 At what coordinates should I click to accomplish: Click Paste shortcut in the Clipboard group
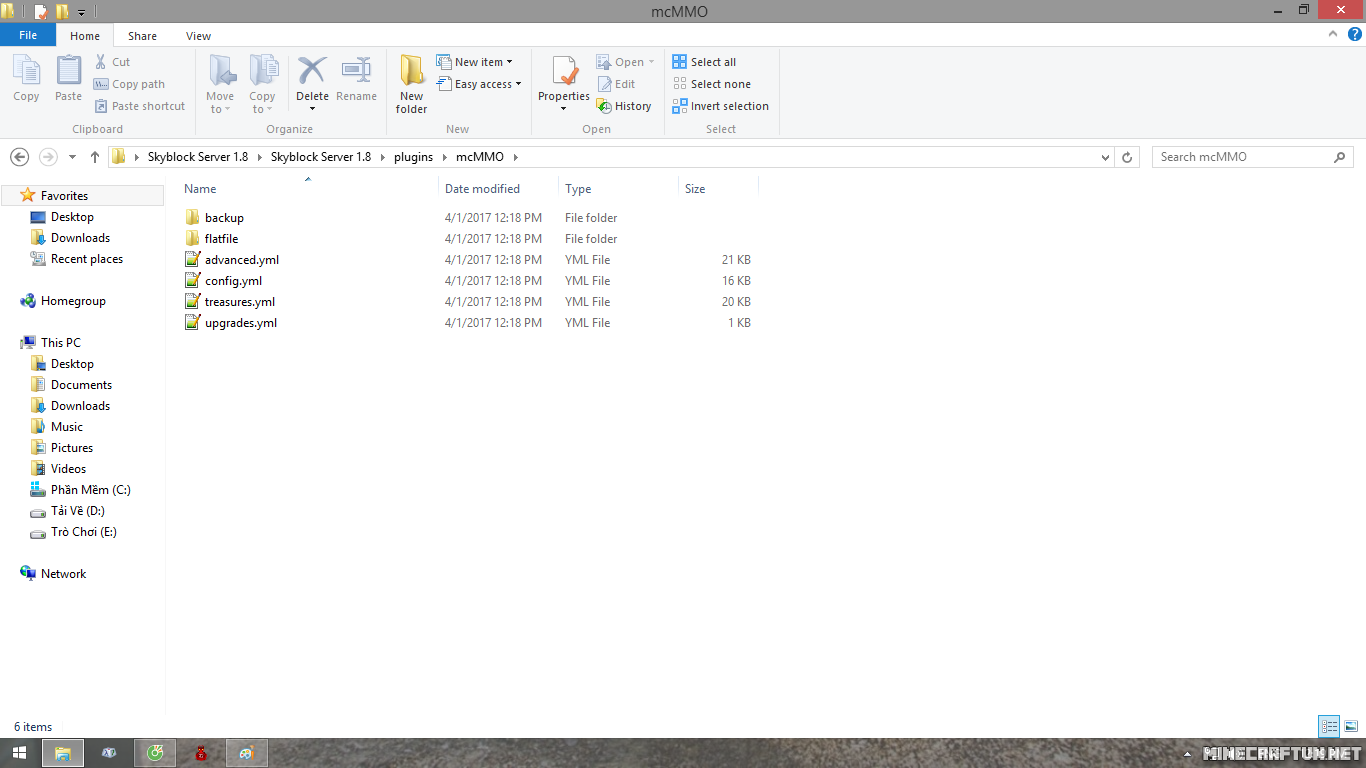[x=140, y=106]
